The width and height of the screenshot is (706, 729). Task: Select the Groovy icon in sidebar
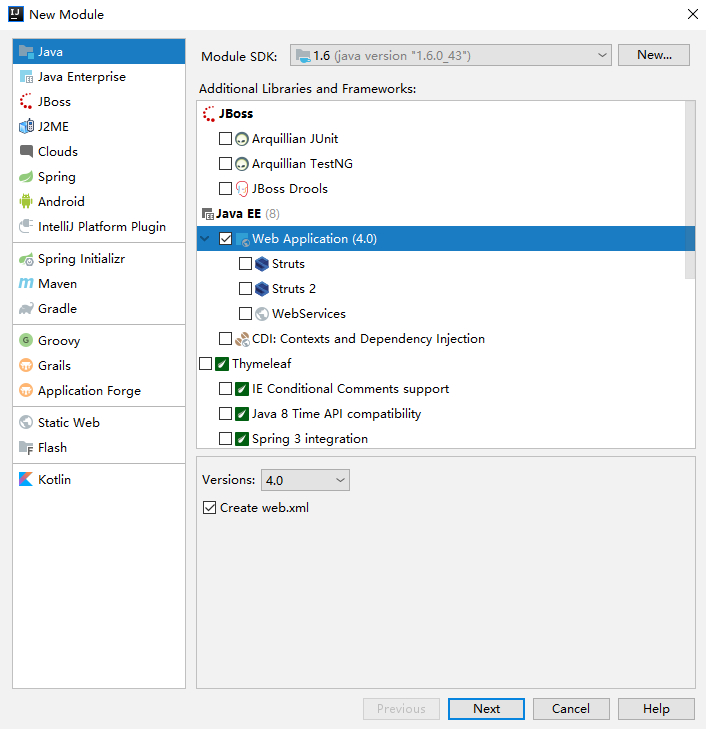click(x=26, y=341)
